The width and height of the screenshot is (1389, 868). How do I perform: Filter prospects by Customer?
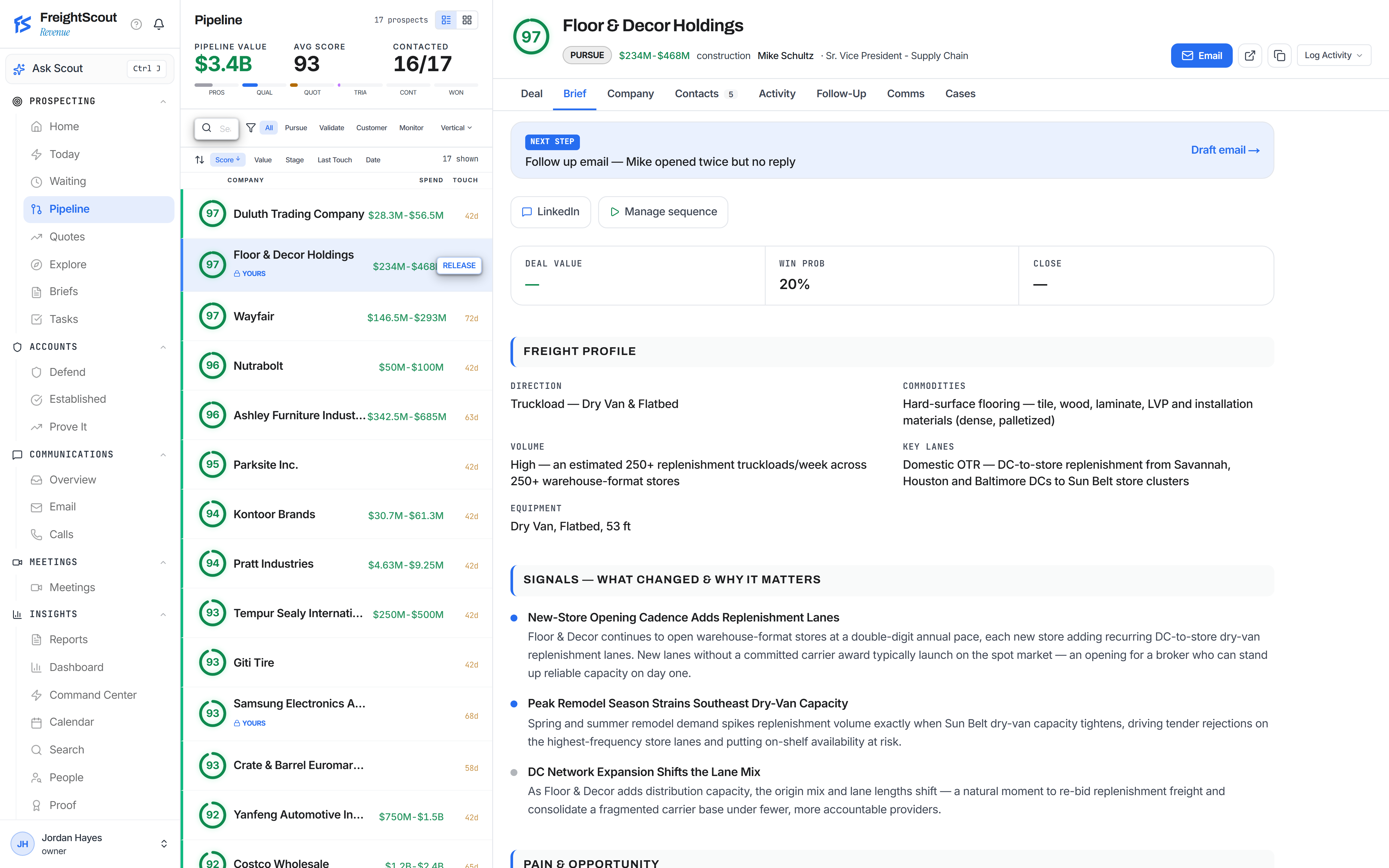[371, 128]
